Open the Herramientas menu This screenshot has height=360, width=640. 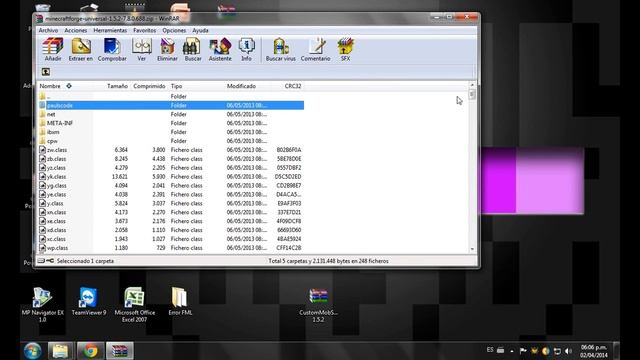point(110,31)
